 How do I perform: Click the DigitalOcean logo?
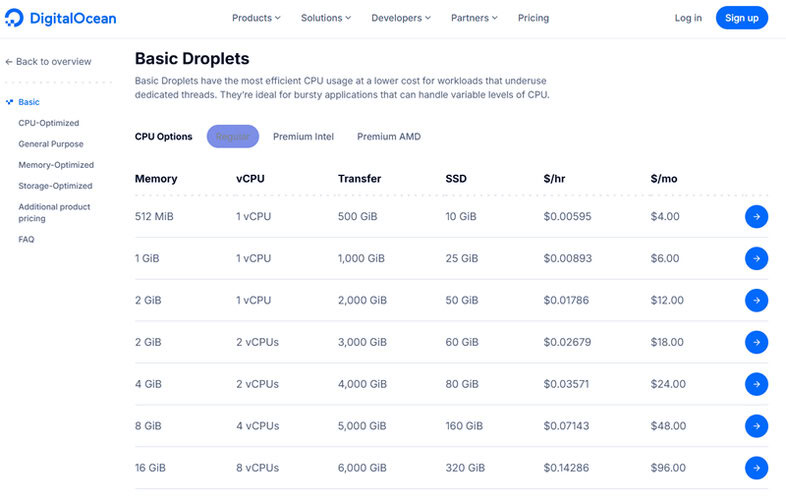61,18
